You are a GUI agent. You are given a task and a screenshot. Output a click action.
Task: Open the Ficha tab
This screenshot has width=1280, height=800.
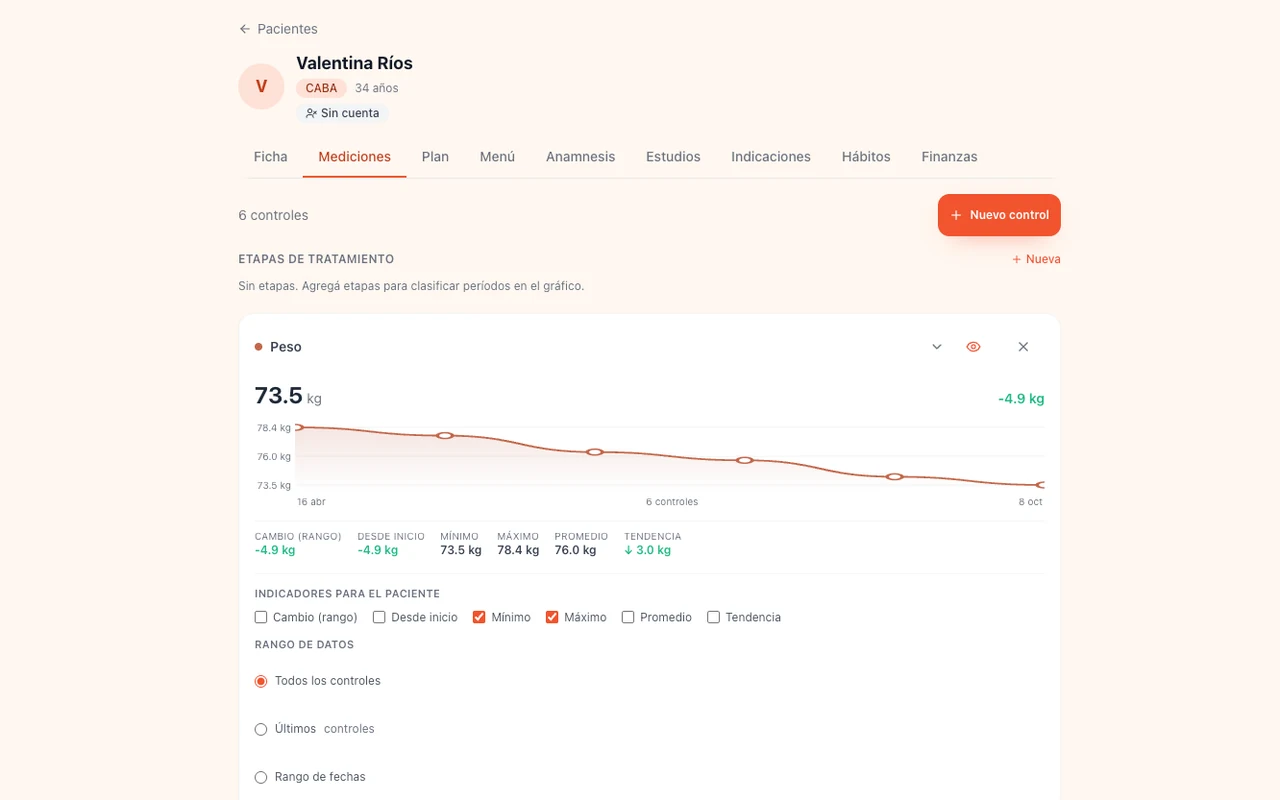270,157
